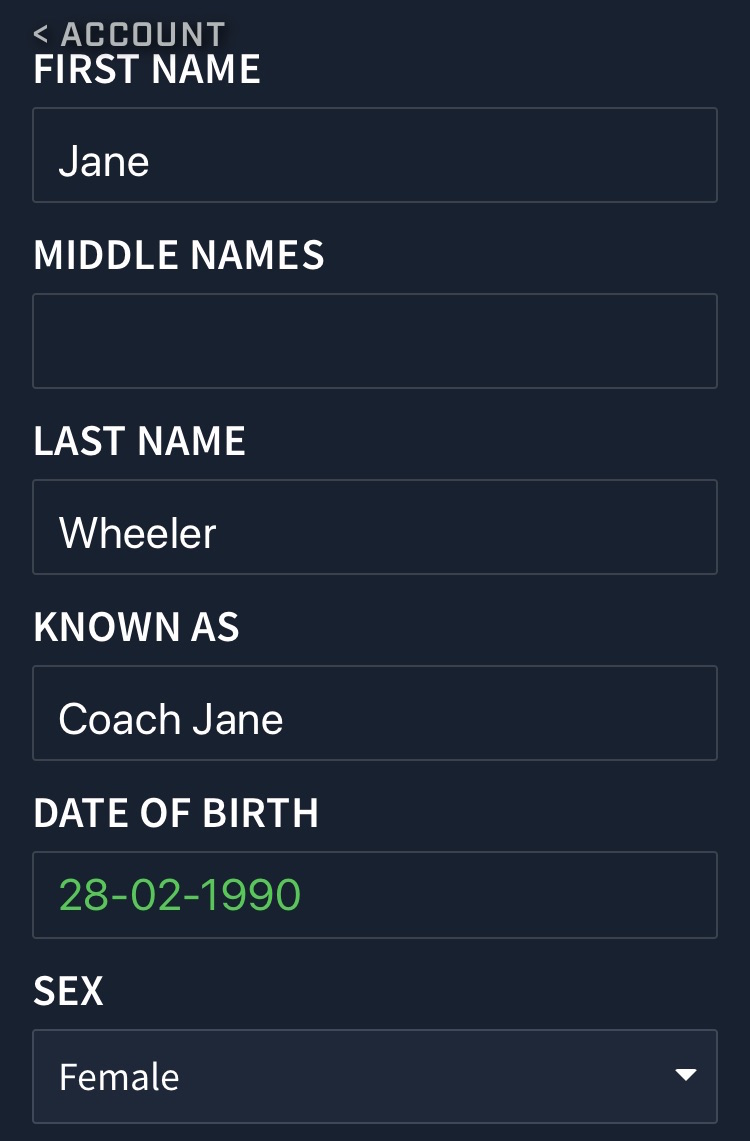Place cursor on the text Wheeler

pos(137,533)
